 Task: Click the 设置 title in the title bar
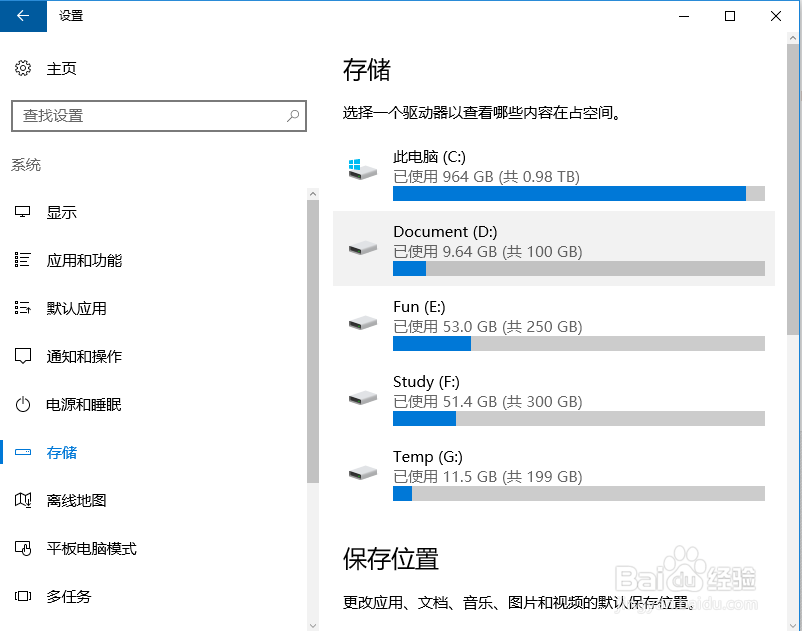pos(70,16)
